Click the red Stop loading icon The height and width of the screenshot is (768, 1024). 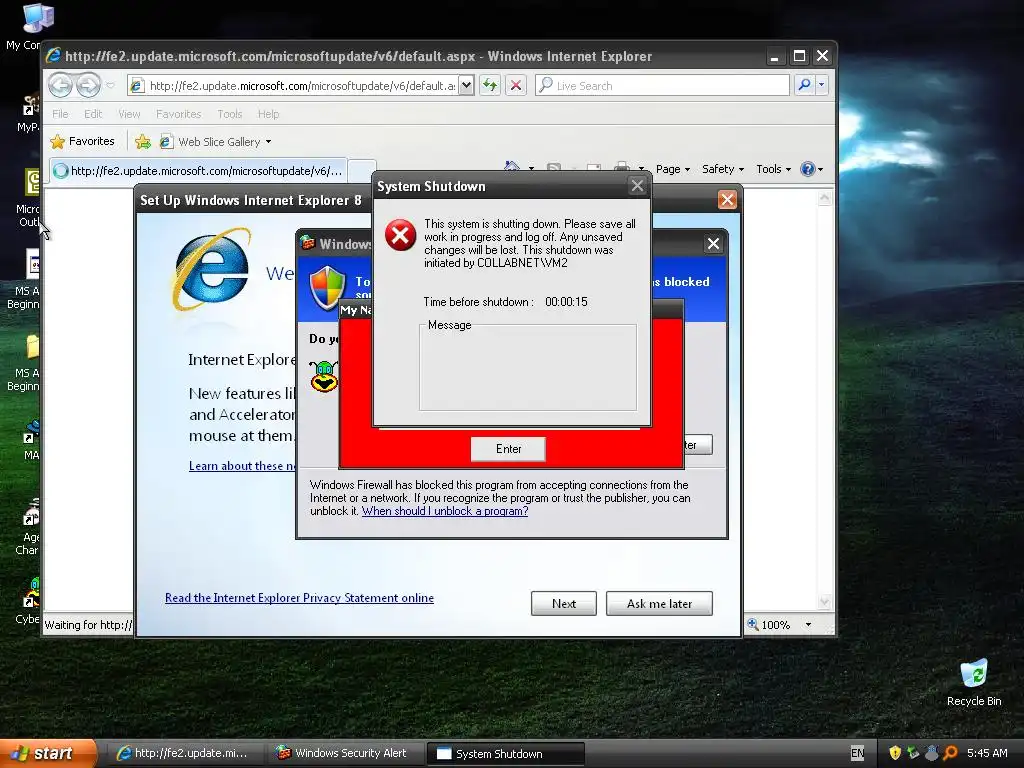(x=516, y=85)
